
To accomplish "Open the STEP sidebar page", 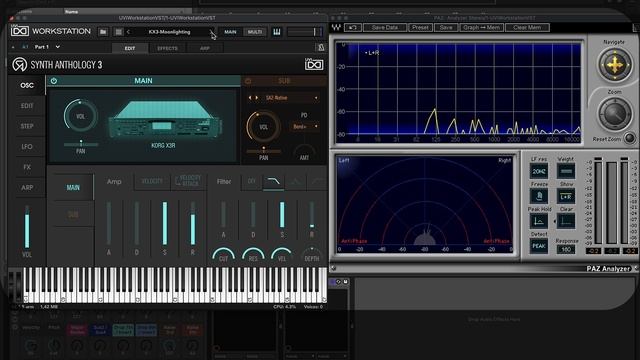I will (x=27, y=126).
